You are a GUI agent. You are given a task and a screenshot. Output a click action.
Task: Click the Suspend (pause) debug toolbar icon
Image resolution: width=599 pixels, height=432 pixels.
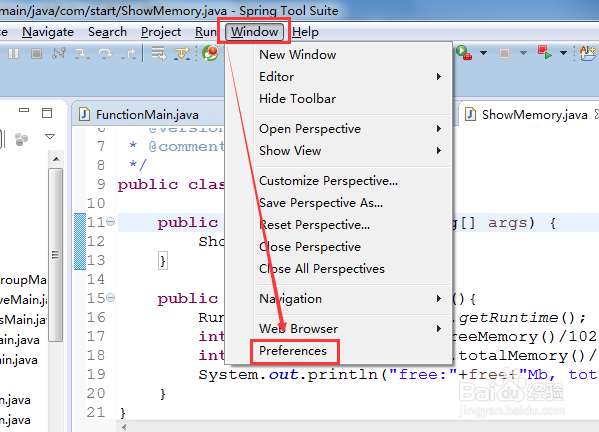[13, 53]
